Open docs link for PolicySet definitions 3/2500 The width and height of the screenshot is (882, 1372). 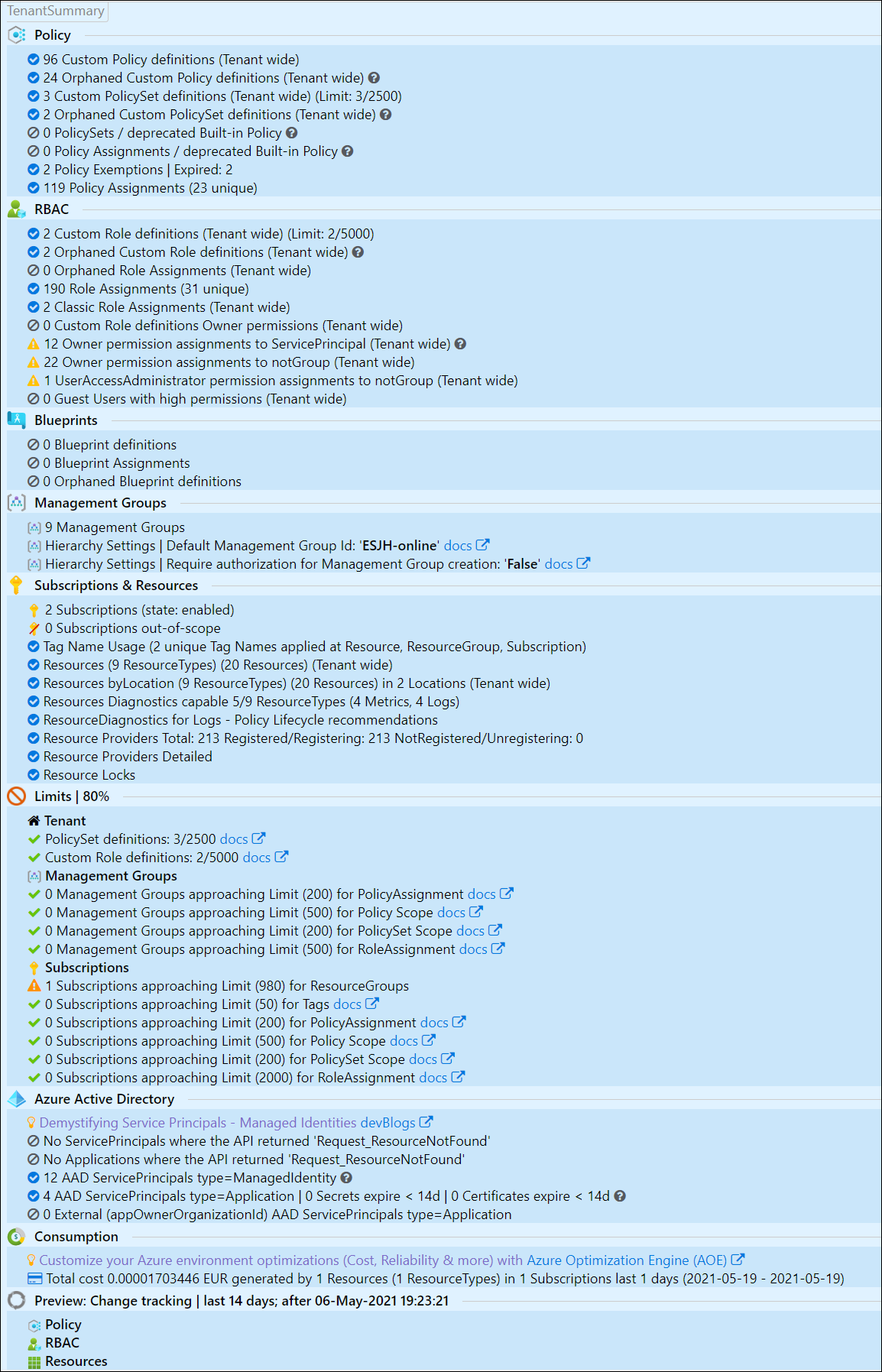234,839
